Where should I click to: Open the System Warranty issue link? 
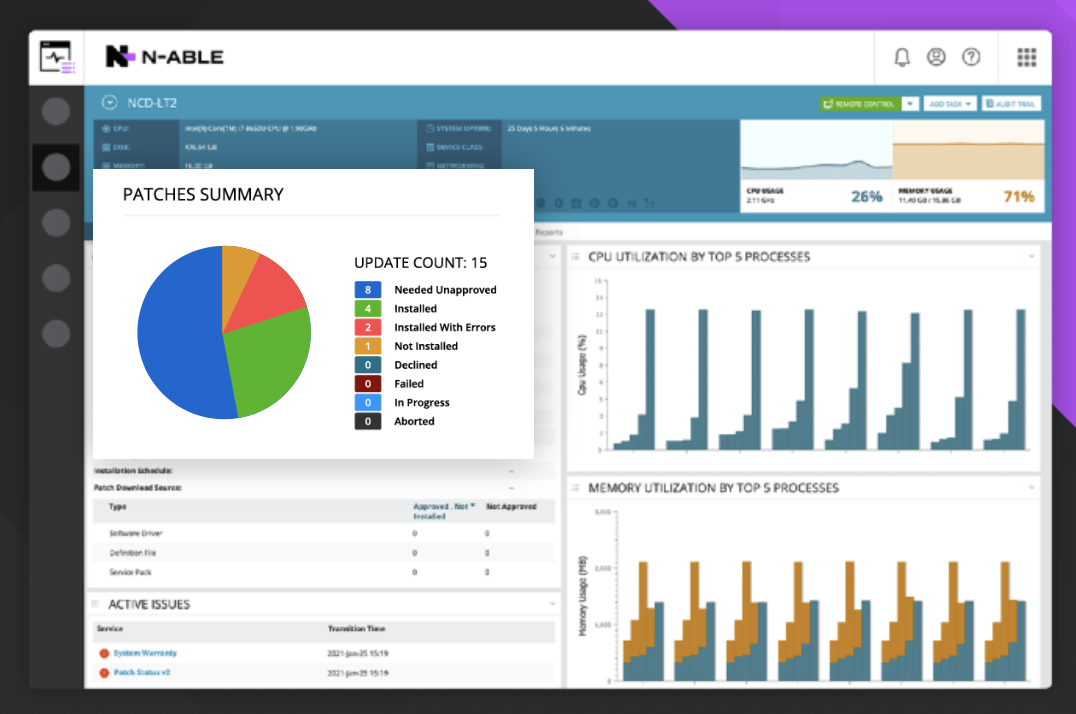tap(145, 653)
